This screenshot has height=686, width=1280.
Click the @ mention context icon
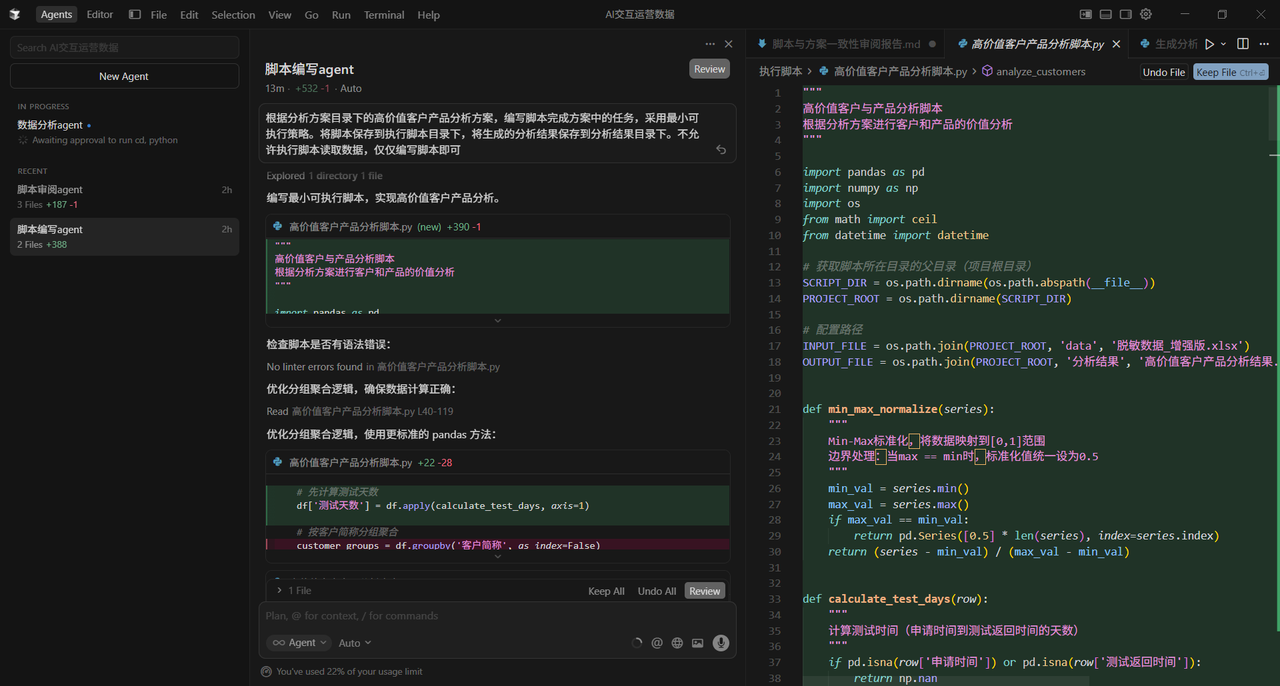point(657,643)
